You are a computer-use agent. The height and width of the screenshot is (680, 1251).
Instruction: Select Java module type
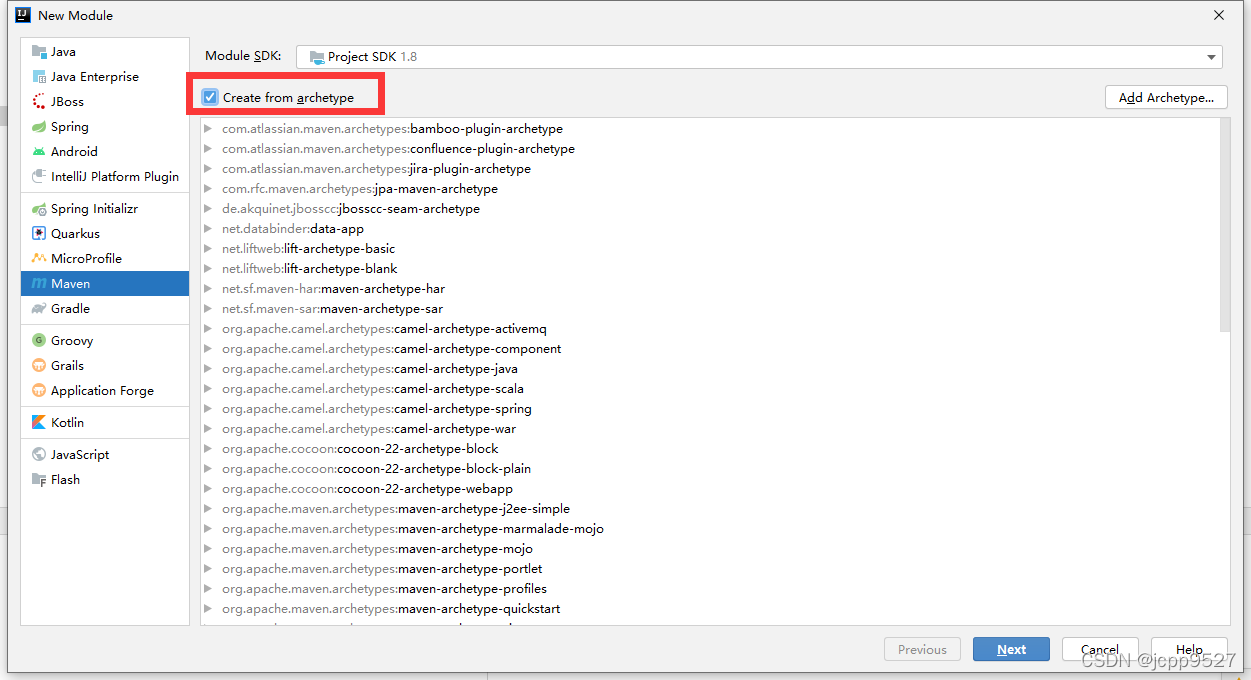(105, 52)
